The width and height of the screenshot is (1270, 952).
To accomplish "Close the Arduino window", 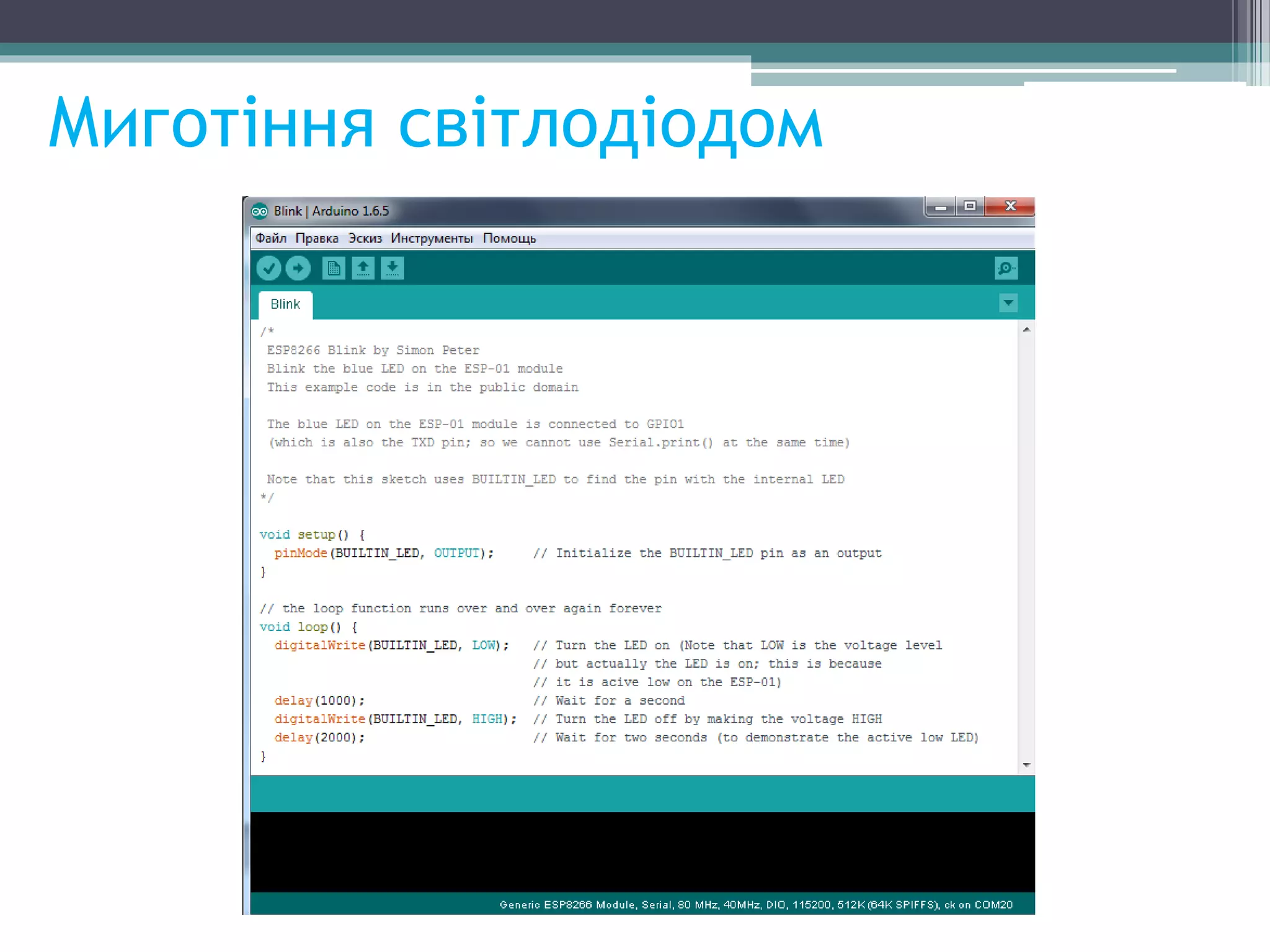I will pos(1010,206).
